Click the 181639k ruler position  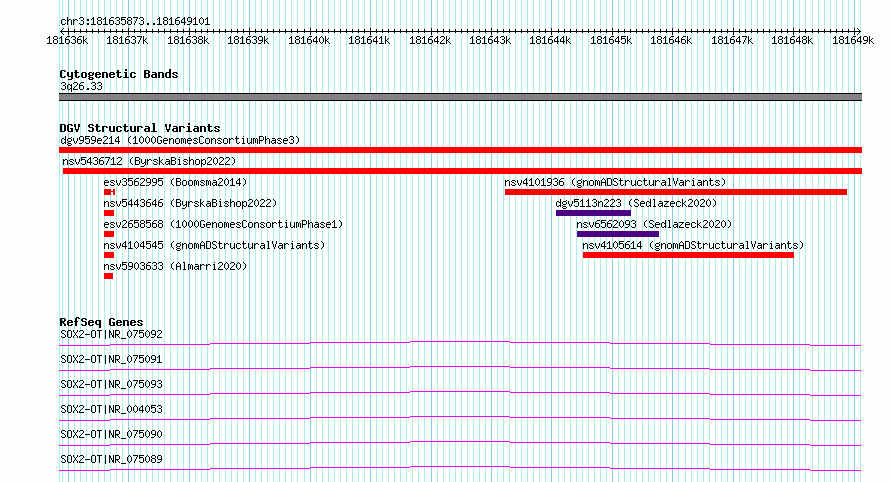(248, 40)
